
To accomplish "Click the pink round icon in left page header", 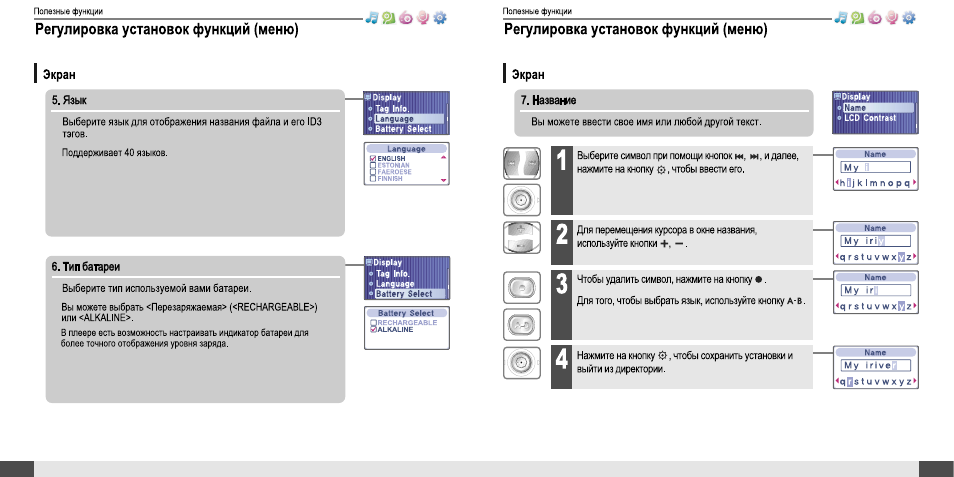I will pyautogui.click(x=406, y=18).
